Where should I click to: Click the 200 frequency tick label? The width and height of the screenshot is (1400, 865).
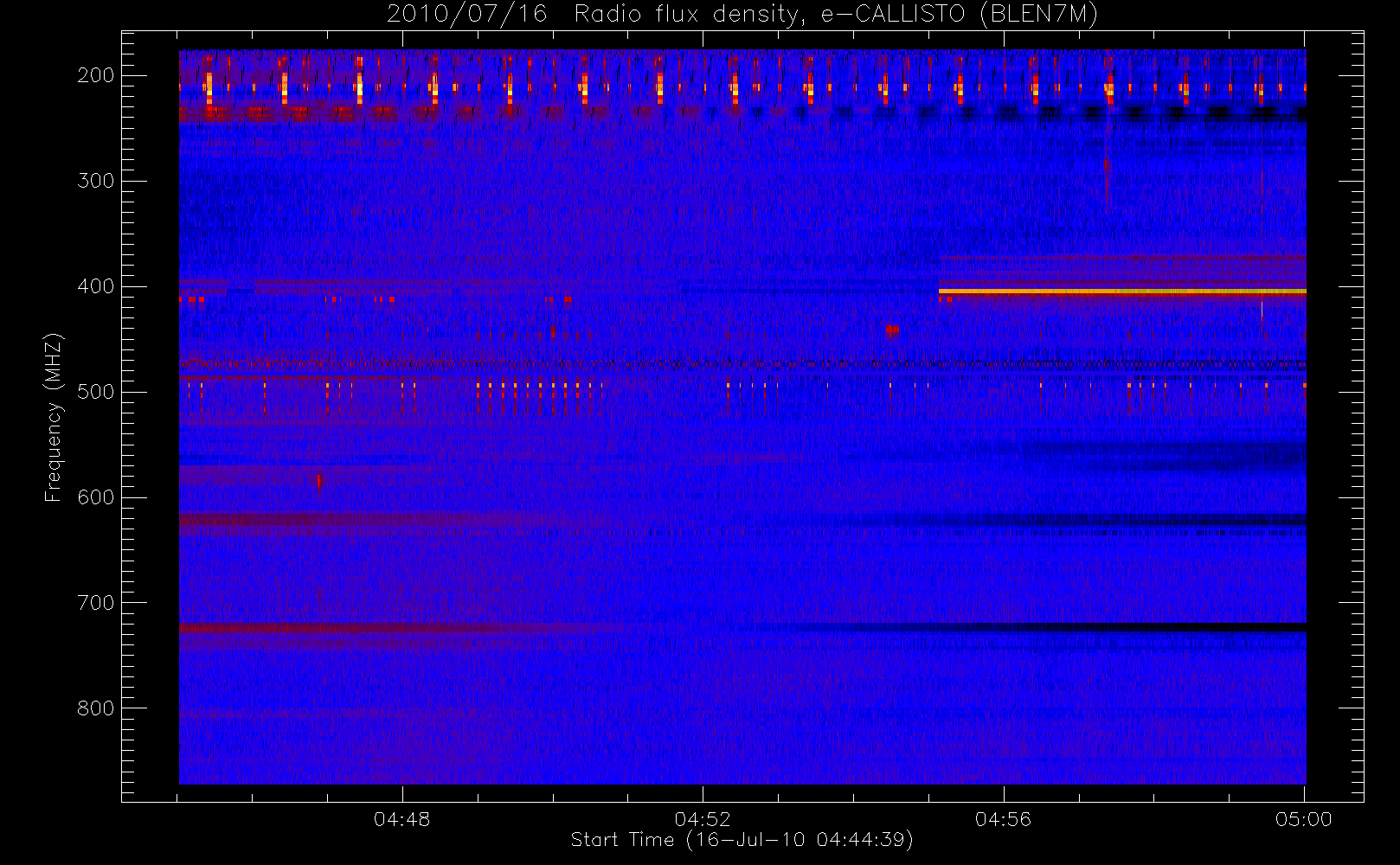(96, 75)
